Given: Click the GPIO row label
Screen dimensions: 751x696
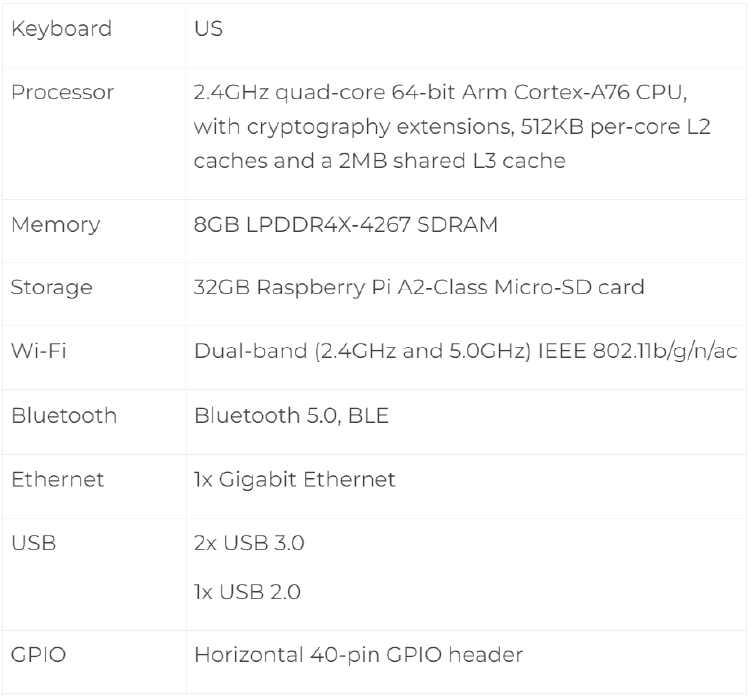Looking at the screenshot, I should [x=35, y=656].
